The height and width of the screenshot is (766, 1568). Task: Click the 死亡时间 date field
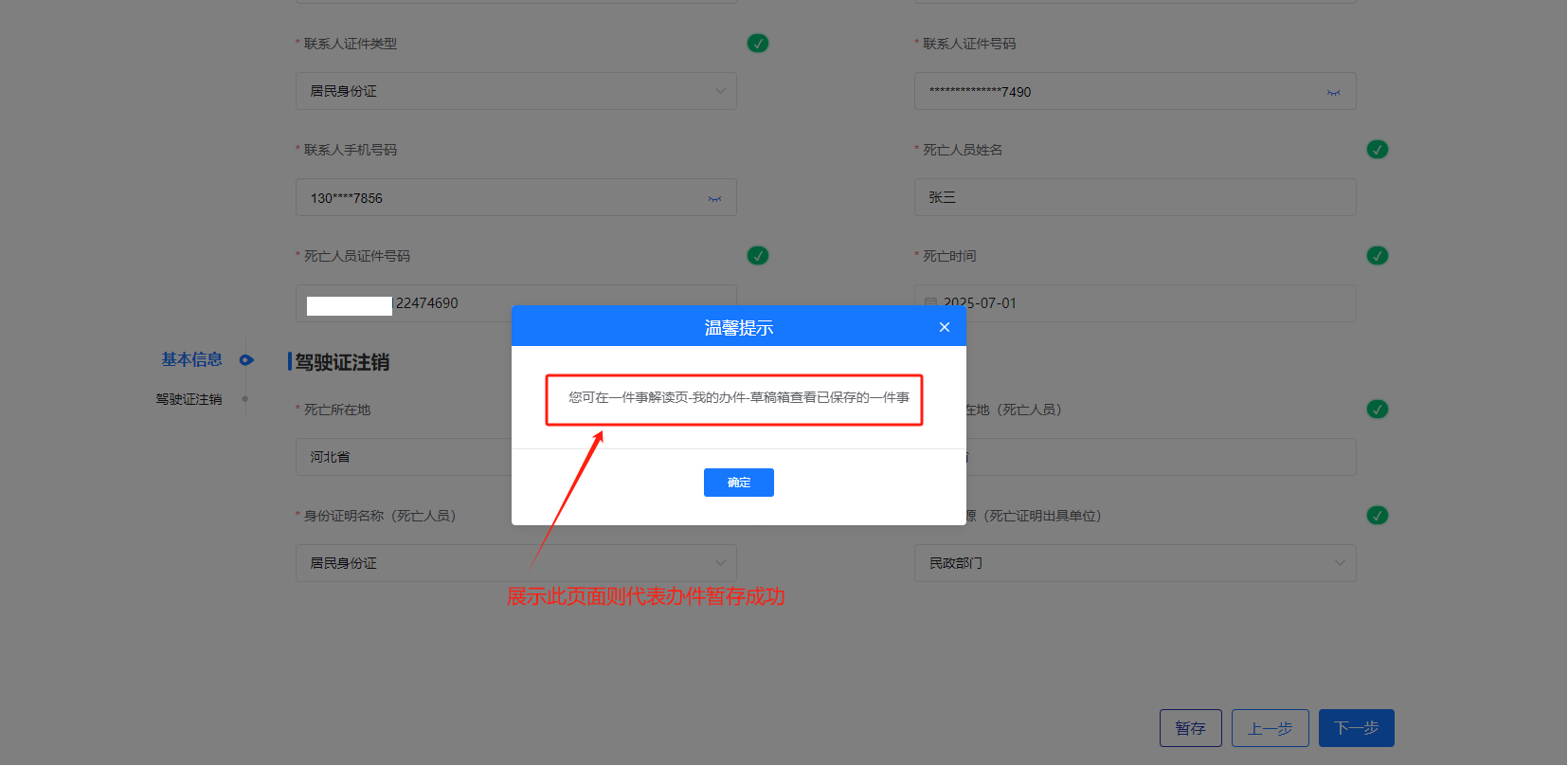pos(1134,303)
